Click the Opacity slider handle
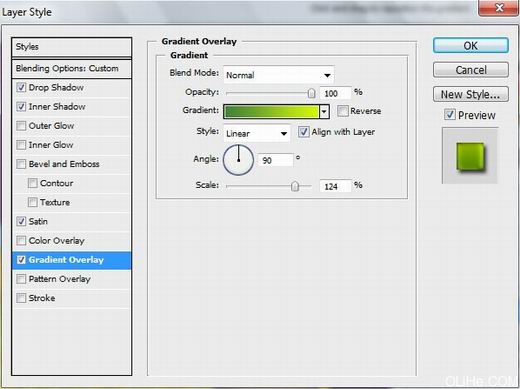This screenshot has width=520, height=389. 311,93
